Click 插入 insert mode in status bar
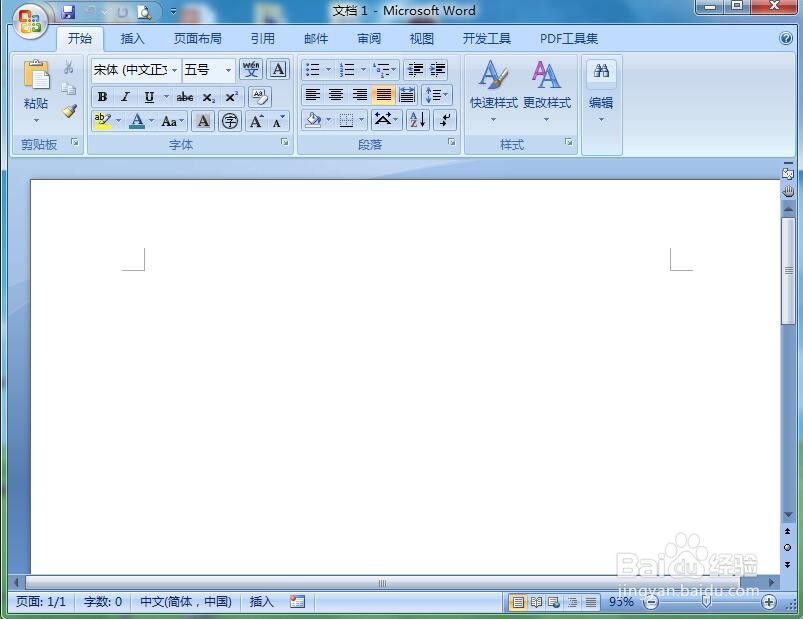Viewport: 803px width, 619px height. point(261,602)
